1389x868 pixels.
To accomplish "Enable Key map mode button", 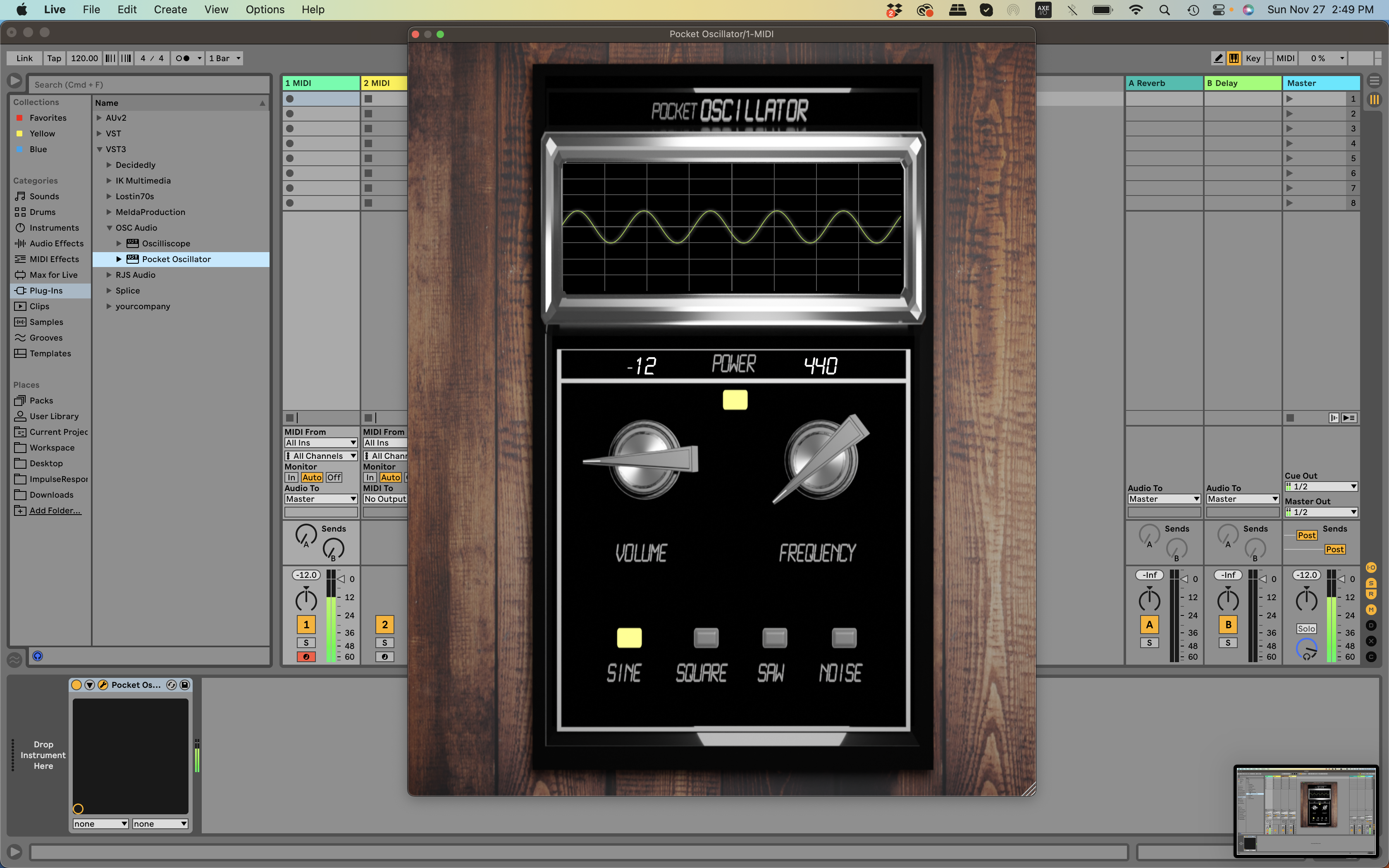I will tap(1253, 58).
